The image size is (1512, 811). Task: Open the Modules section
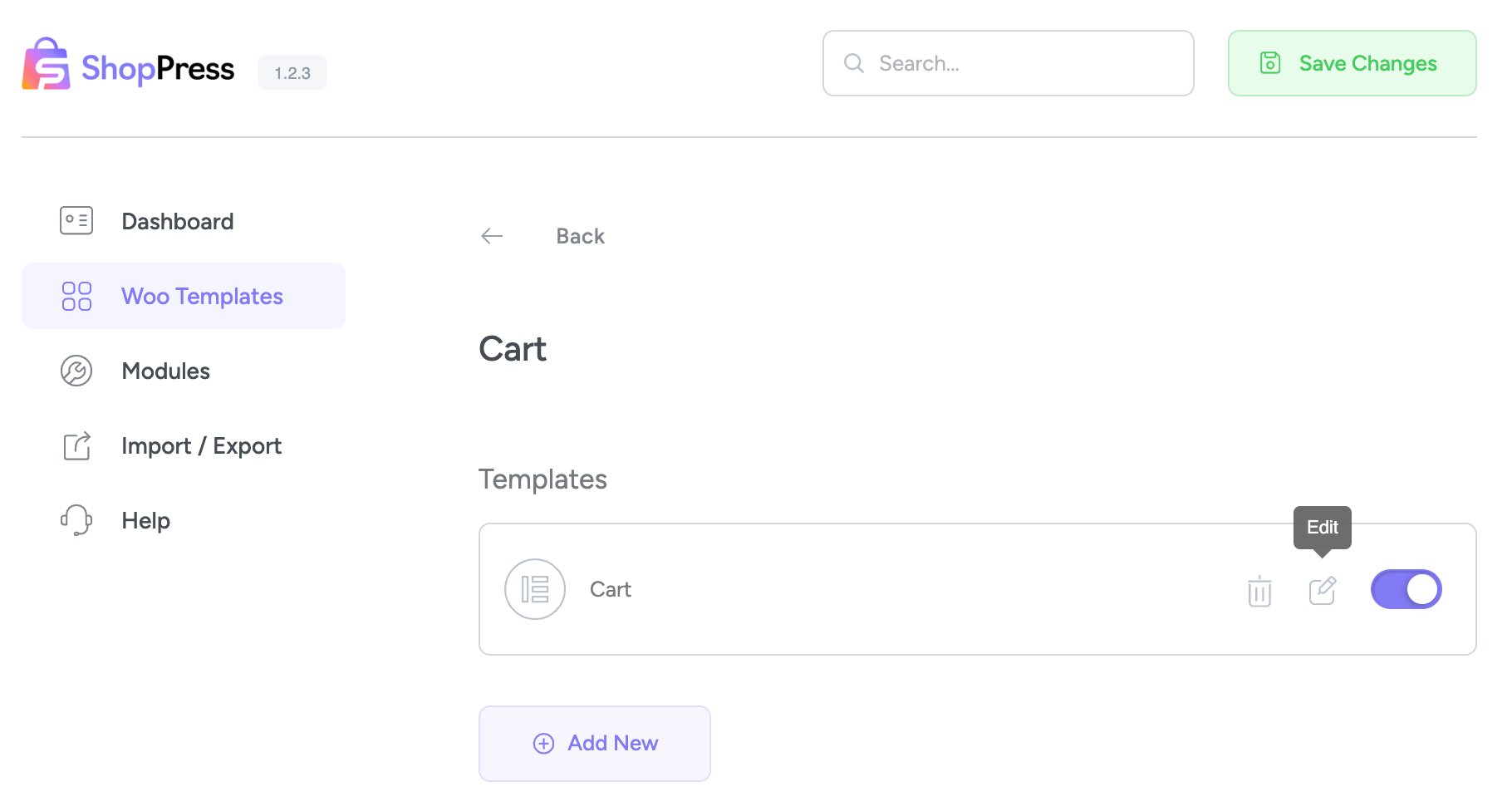(x=165, y=371)
